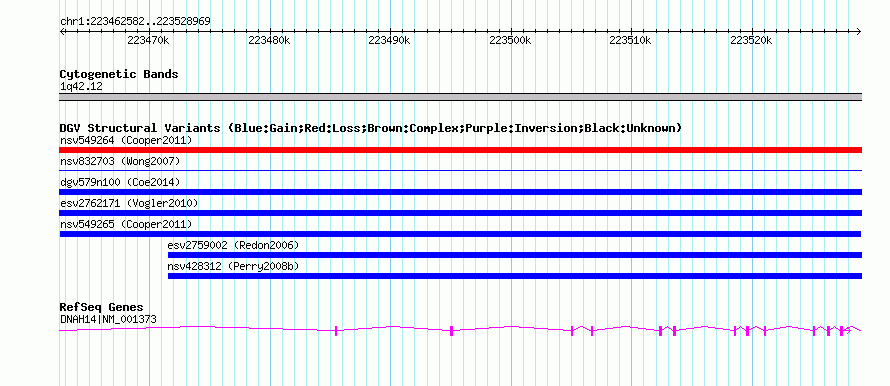The image size is (890, 386).
Task: Click the 223490k ruler tick label
Action: tap(389, 41)
